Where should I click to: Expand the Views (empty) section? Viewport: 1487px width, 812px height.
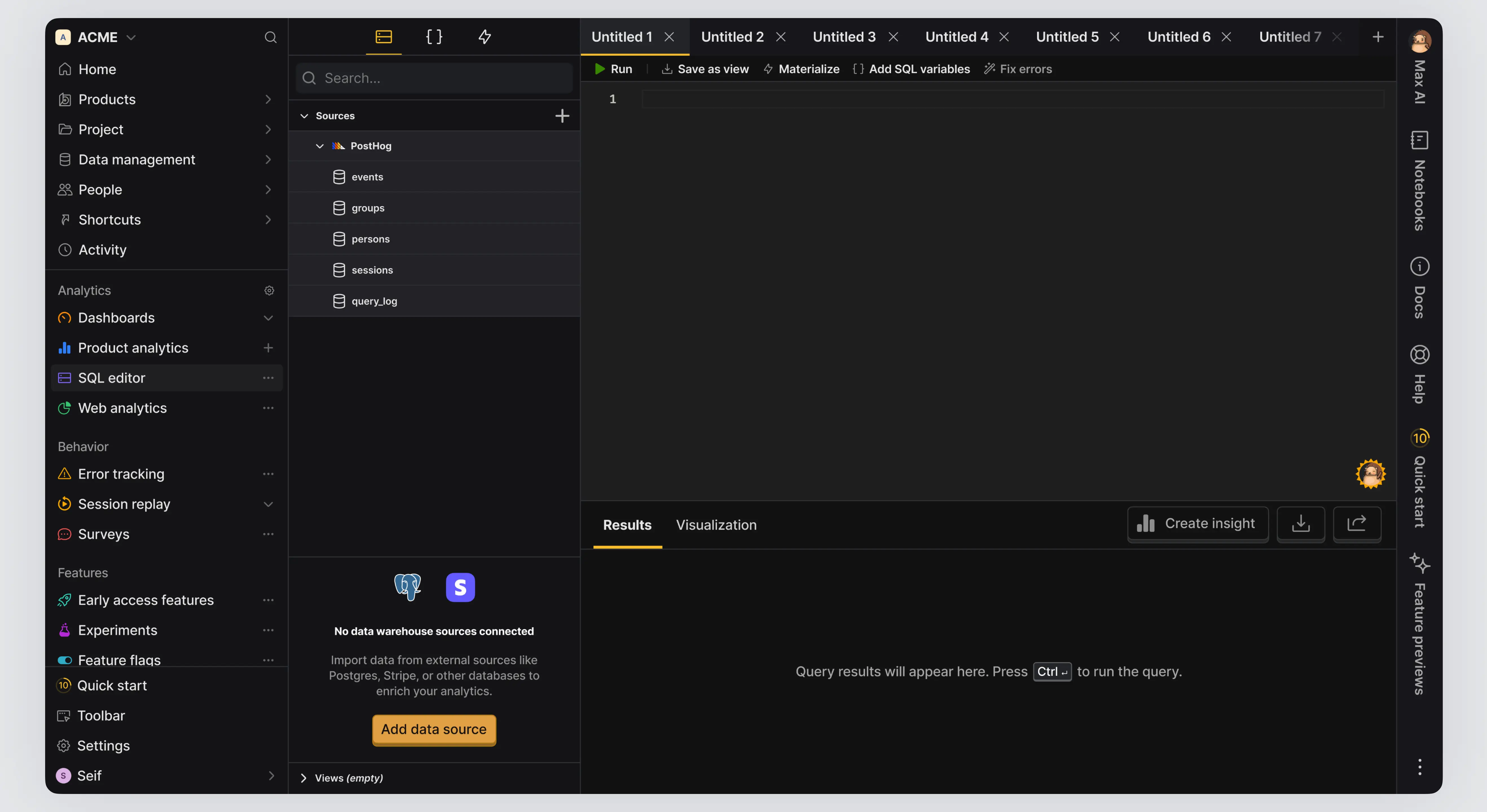304,778
